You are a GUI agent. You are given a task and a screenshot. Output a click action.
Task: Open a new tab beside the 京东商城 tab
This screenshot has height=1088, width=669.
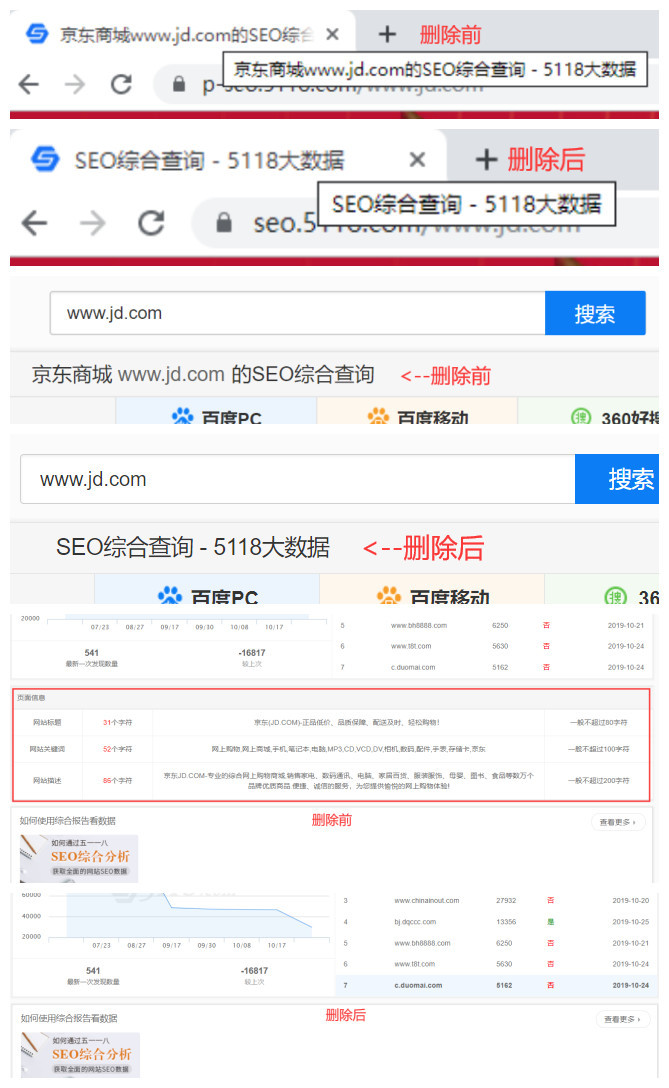click(387, 34)
